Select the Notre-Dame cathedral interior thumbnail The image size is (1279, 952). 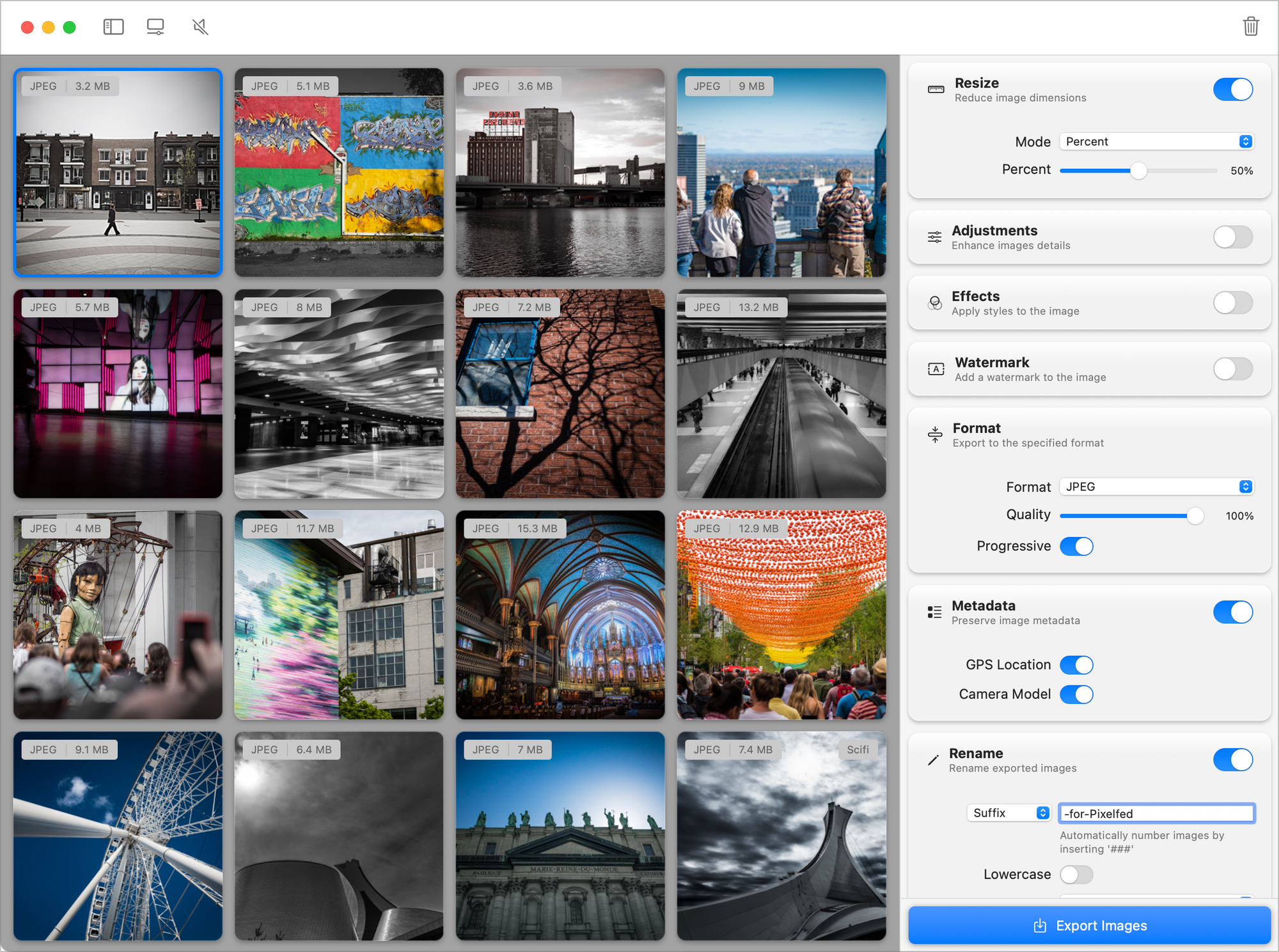click(x=560, y=615)
